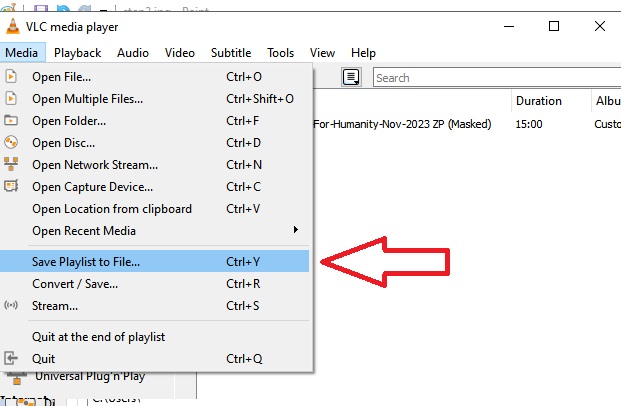Open the Subtitle menu
The height and width of the screenshot is (406, 621).
[231, 53]
